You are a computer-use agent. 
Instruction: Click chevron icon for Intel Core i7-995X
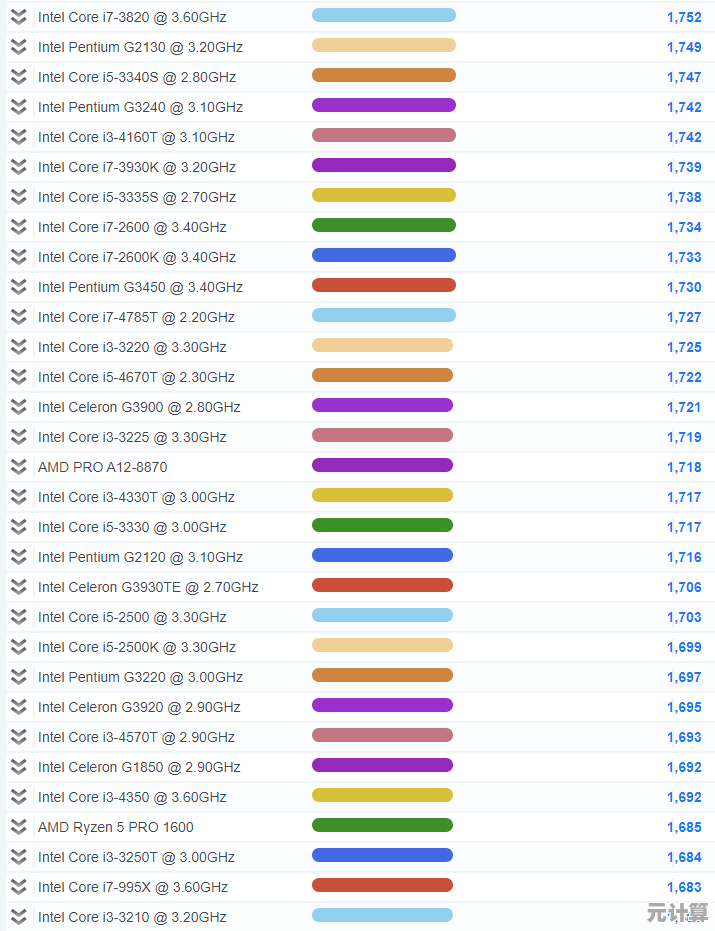click(18, 887)
